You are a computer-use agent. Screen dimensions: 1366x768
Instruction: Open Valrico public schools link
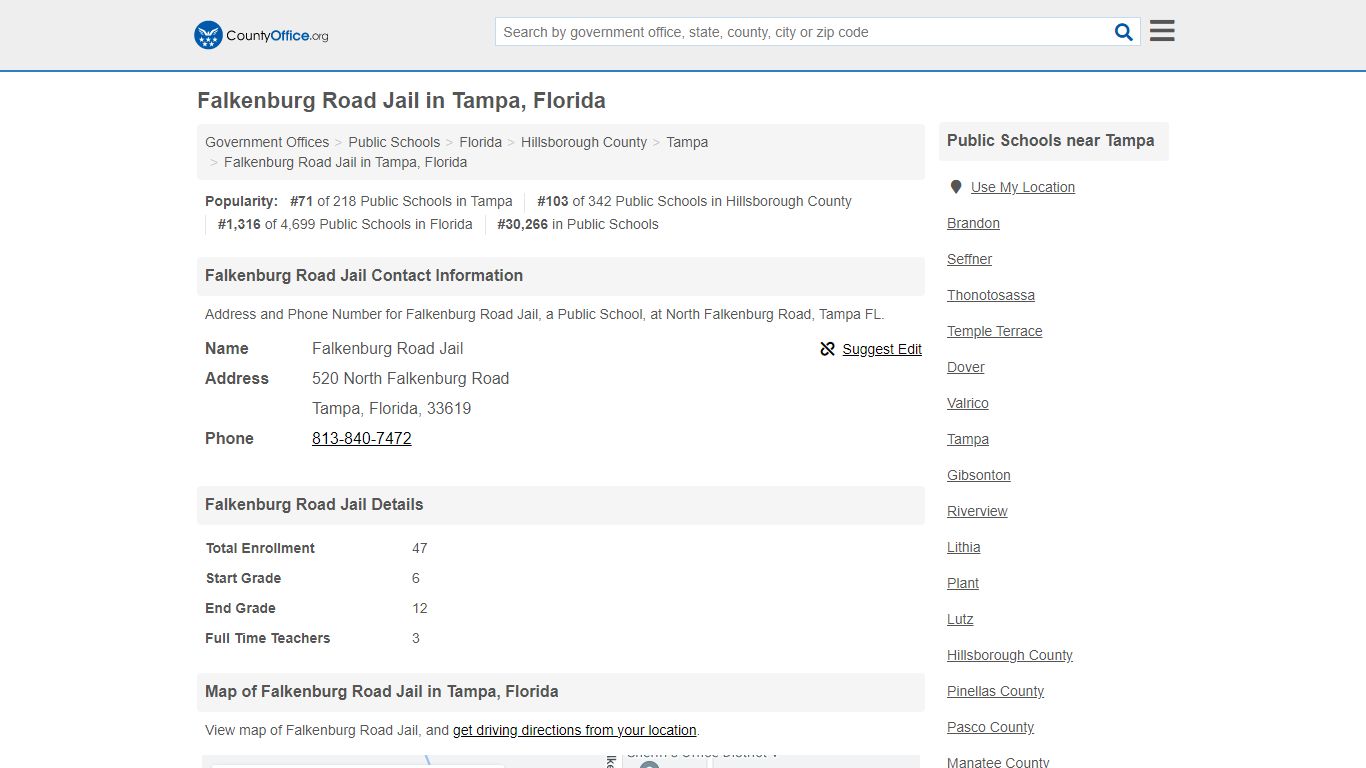[x=968, y=403]
